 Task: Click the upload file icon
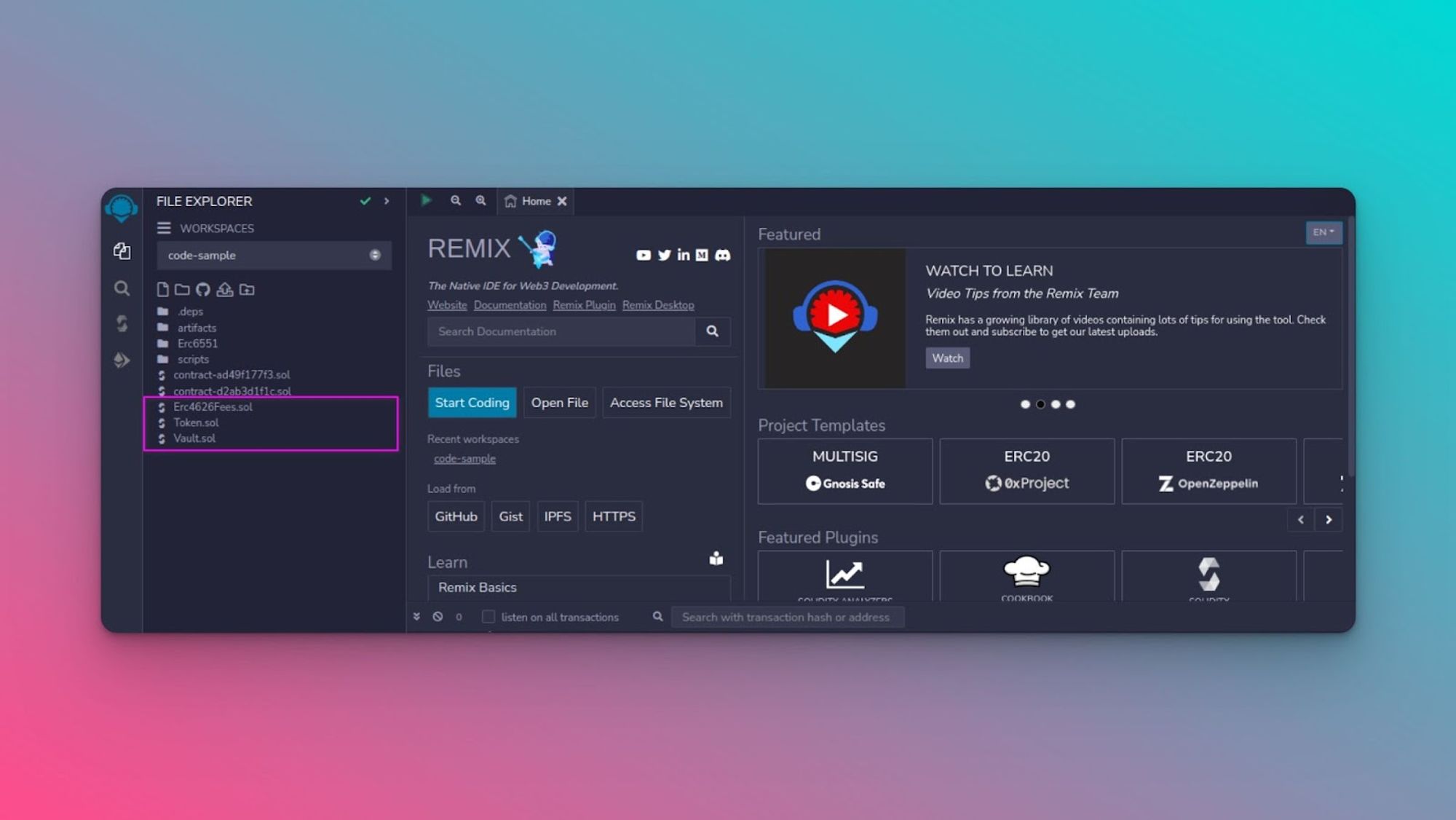tap(225, 290)
